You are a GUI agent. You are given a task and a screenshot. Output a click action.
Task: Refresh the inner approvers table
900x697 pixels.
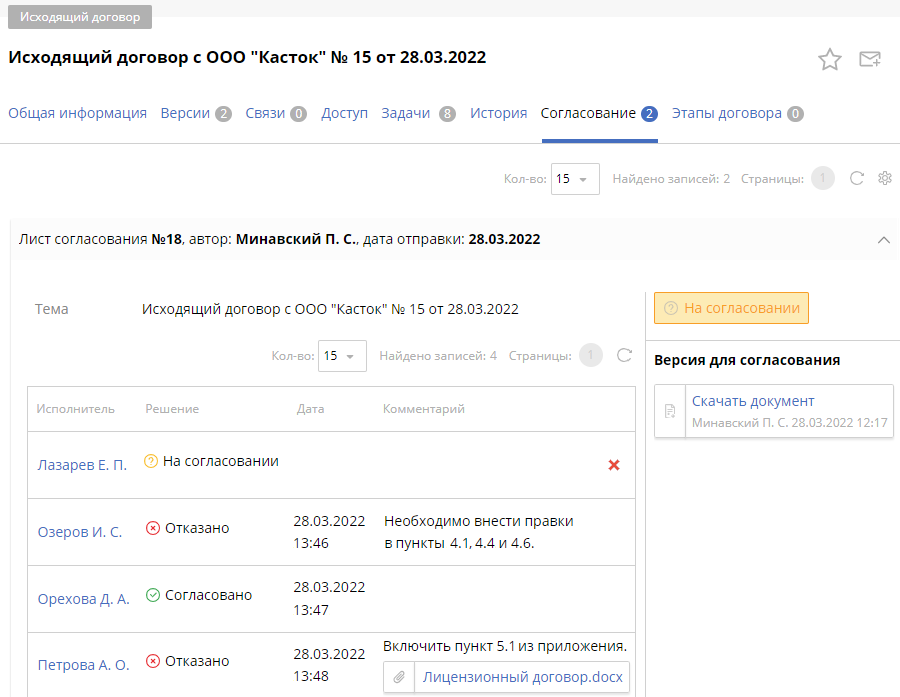click(624, 355)
